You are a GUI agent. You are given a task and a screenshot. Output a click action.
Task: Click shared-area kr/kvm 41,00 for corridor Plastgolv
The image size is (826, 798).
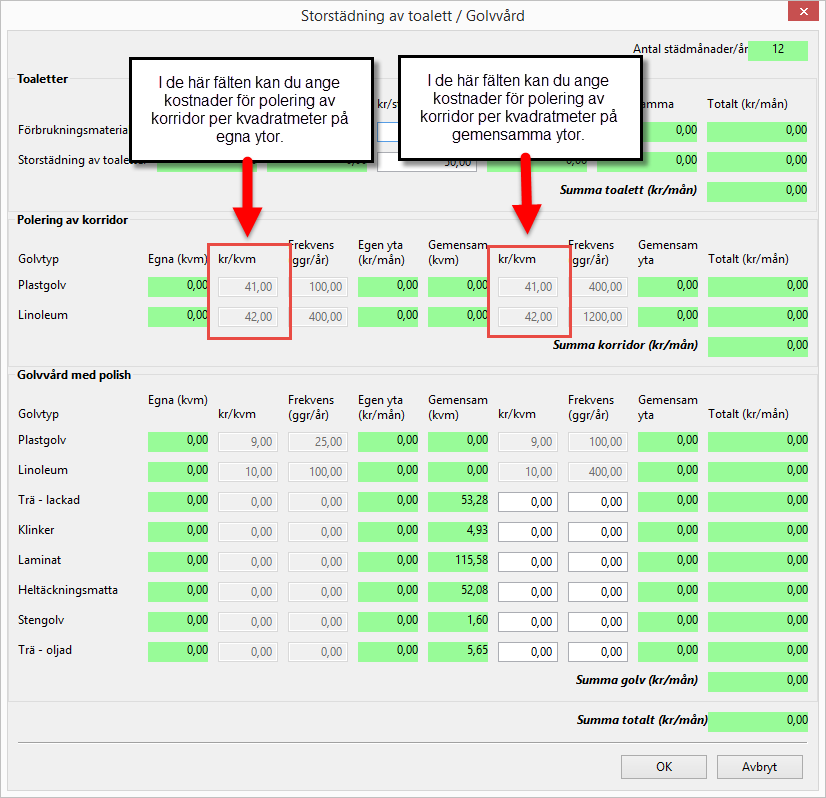coord(528,287)
